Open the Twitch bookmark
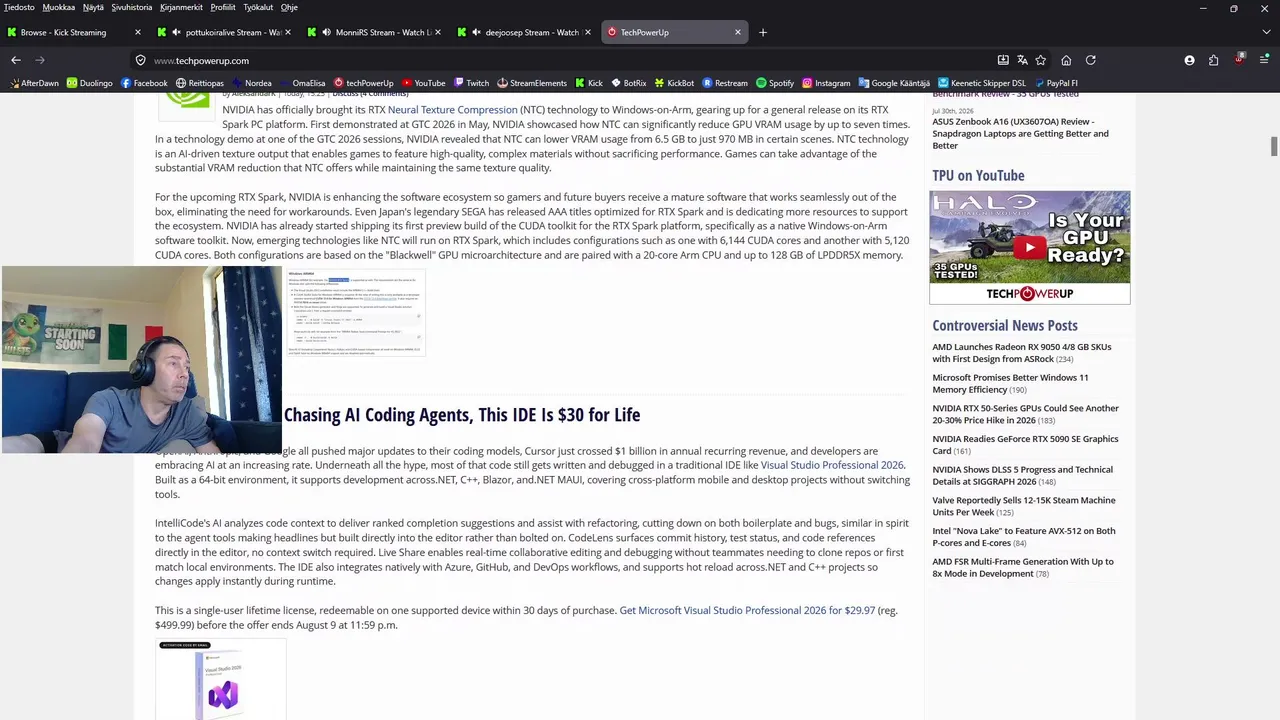The image size is (1280, 720). pos(471,83)
